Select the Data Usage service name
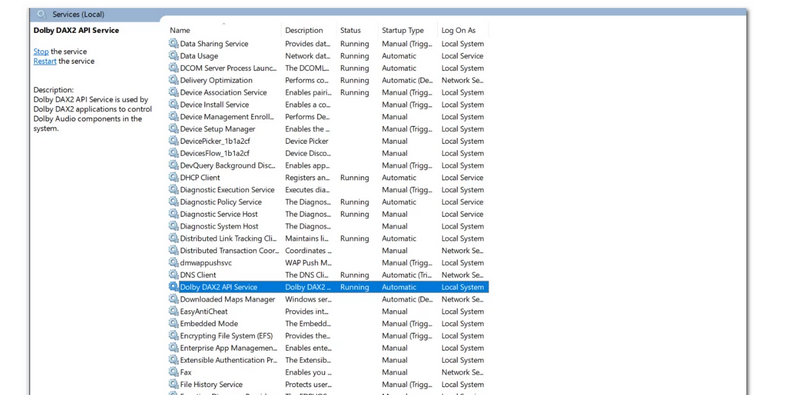This screenshot has width=799, height=395. tap(199, 56)
